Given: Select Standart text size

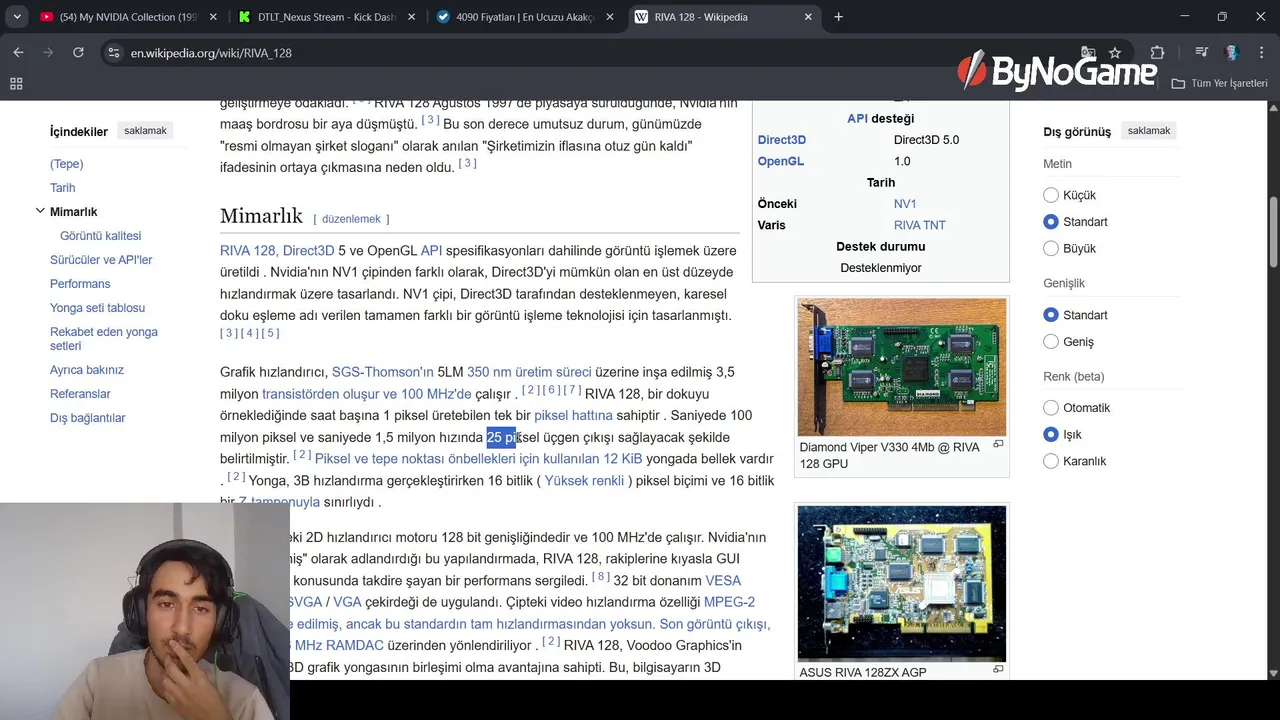Looking at the screenshot, I should [x=1051, y=222].
